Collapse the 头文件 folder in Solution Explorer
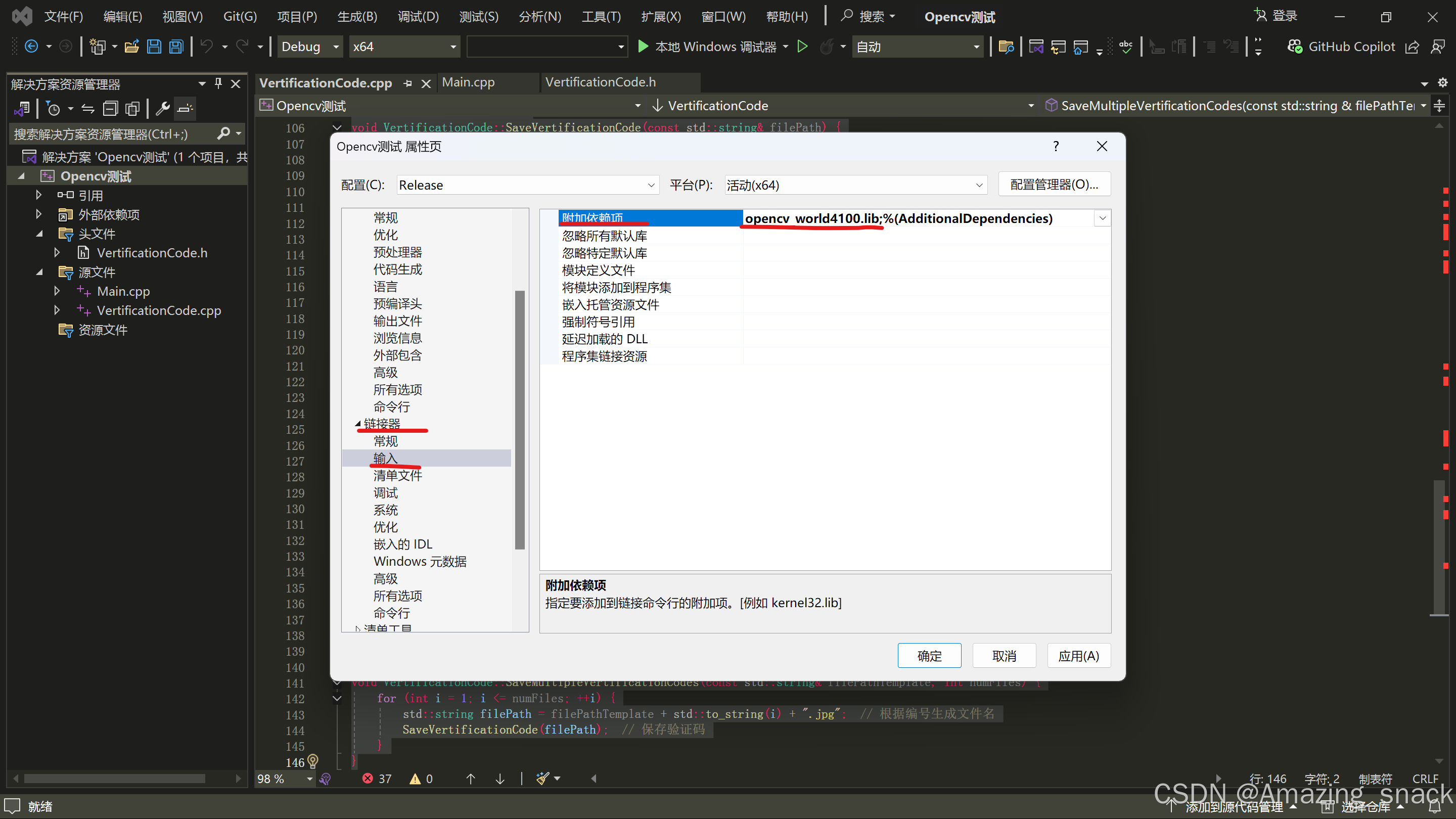Viewport: 1456px width, 819px height. coord(39,234)
